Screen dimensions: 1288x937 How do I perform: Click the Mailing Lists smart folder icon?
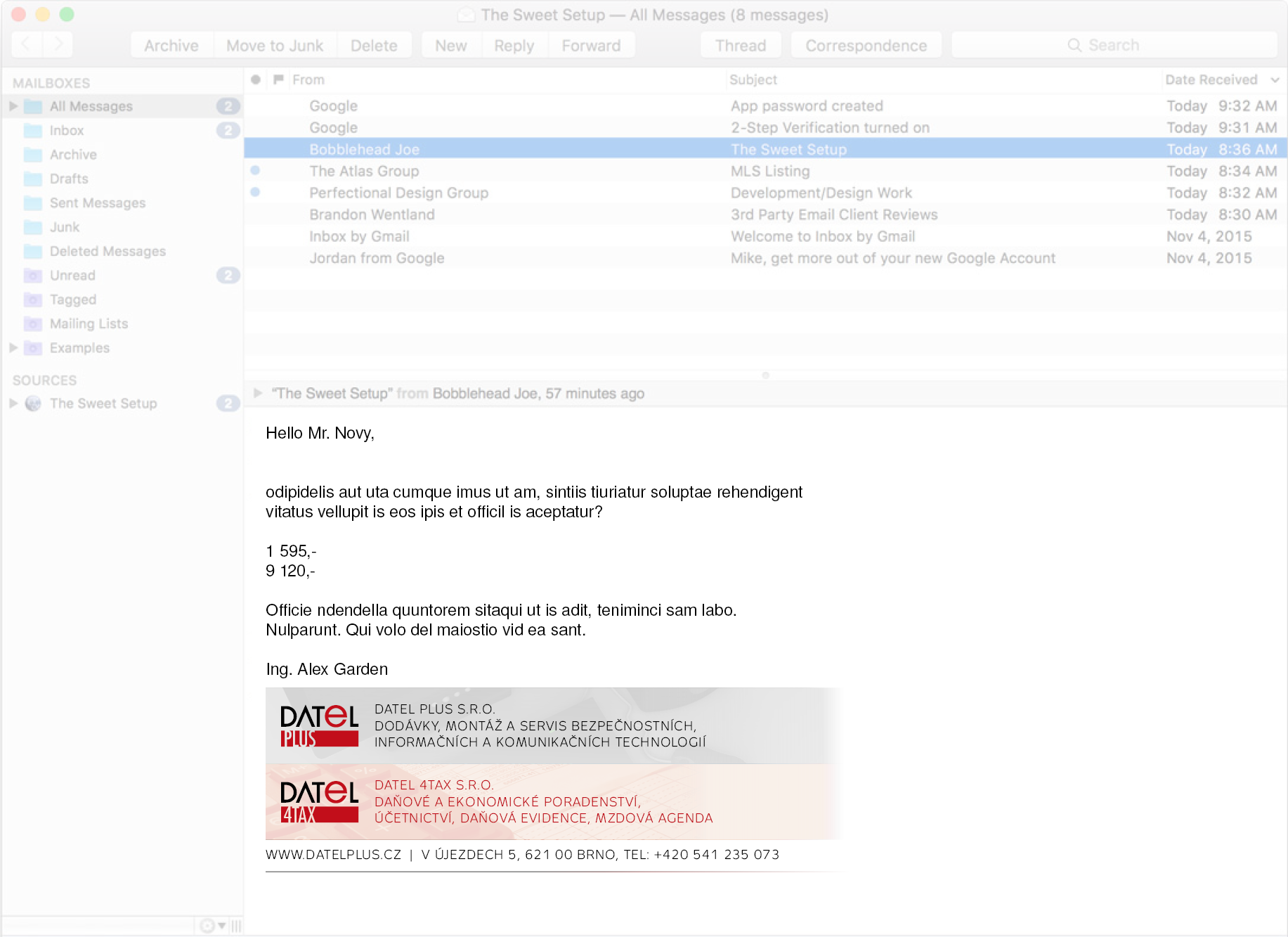point(33,324)
